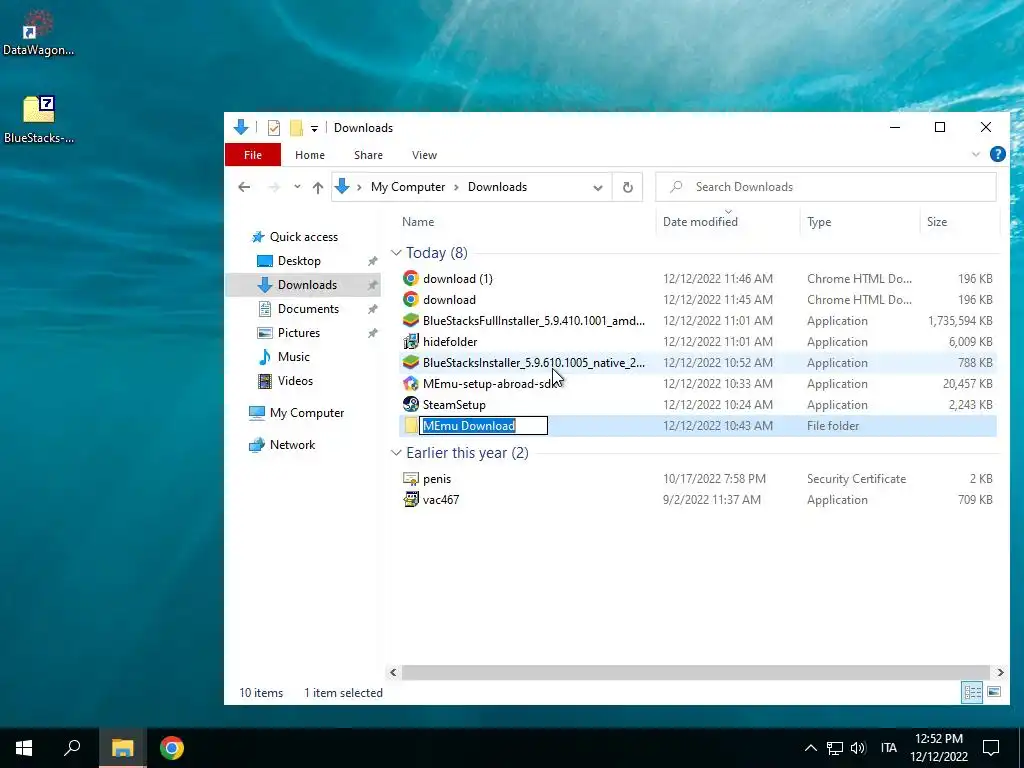Click the New Folder icon in title bar

pos(296,128)
